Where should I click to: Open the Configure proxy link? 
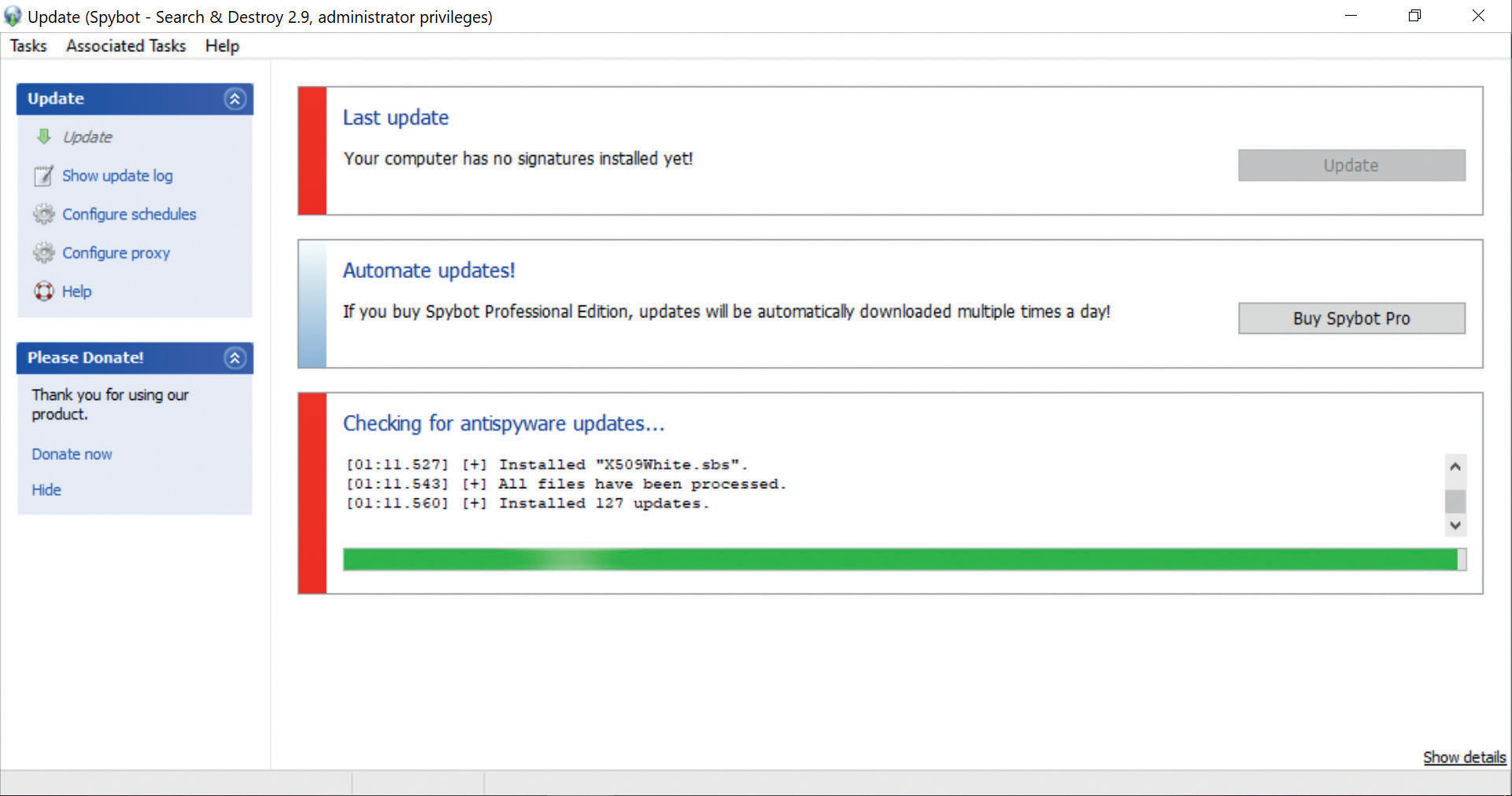point(116,253)
